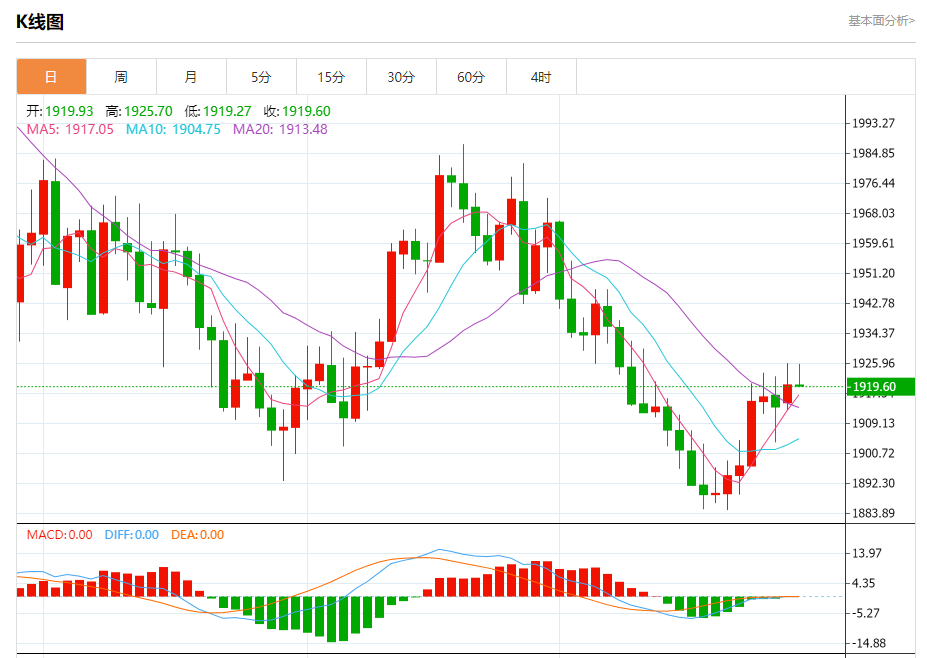The width and height of the screenshot is (927, 658).
Task: Click the MA10: 1904.75 label
Action: 173,129
